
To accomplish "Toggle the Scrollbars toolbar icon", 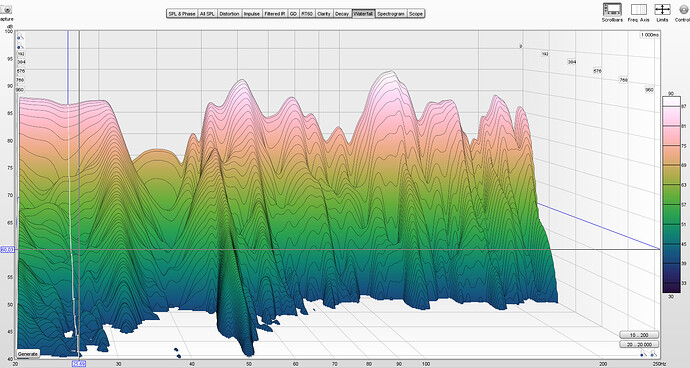I will (612, 9).
